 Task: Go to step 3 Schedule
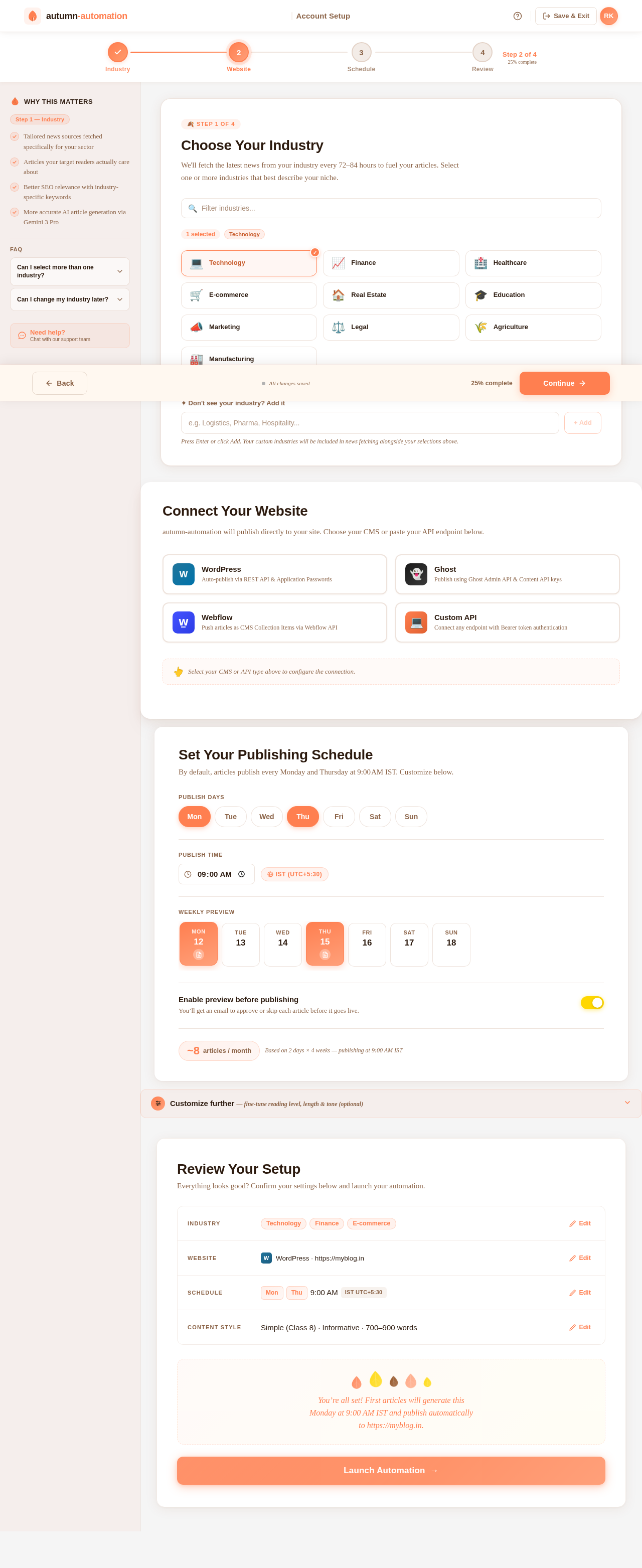[361, 53]
